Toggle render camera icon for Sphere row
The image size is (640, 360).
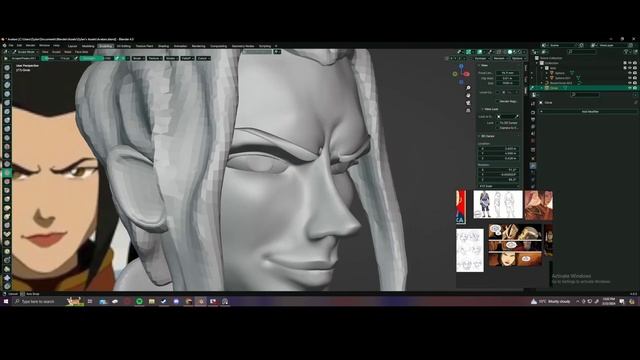(x=635, y=73)
